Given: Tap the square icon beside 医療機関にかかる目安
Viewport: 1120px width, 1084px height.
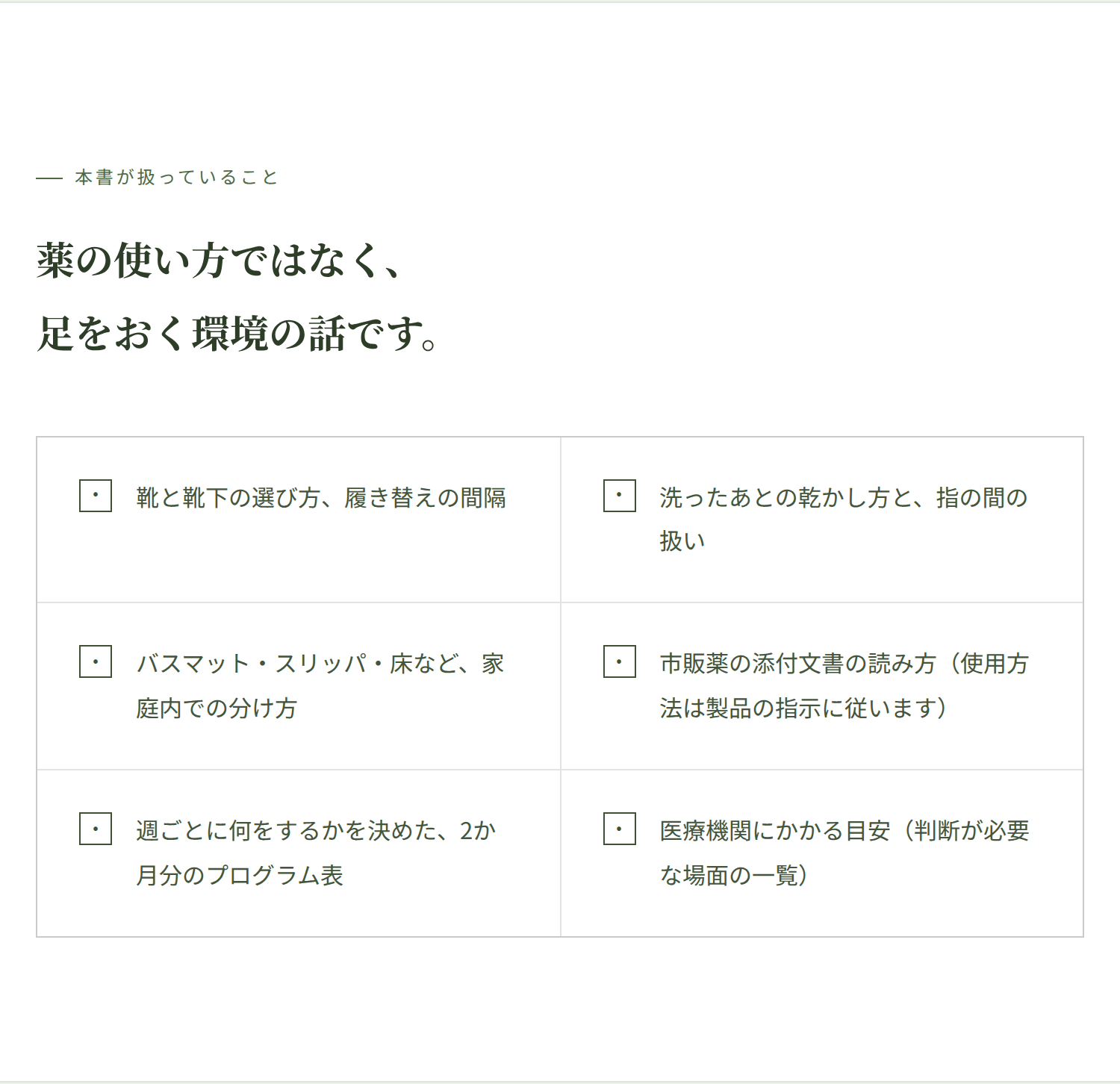Looking at the screenshot, I should (620, 829).
